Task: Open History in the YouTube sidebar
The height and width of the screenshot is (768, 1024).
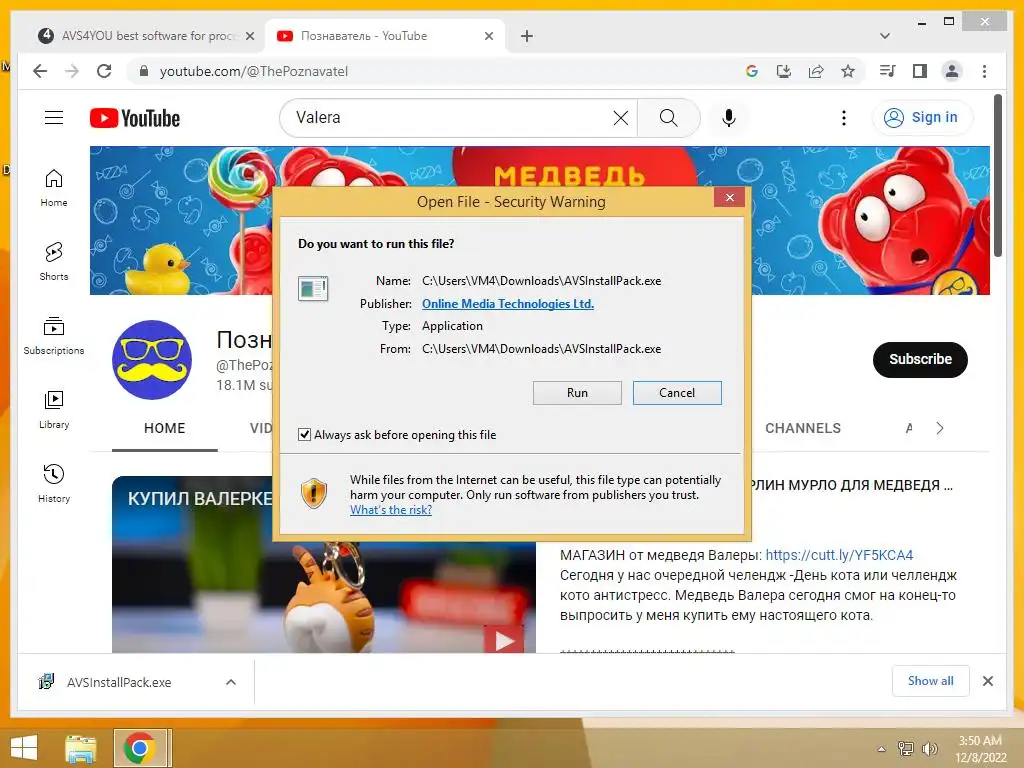Action: pos(54,483)
